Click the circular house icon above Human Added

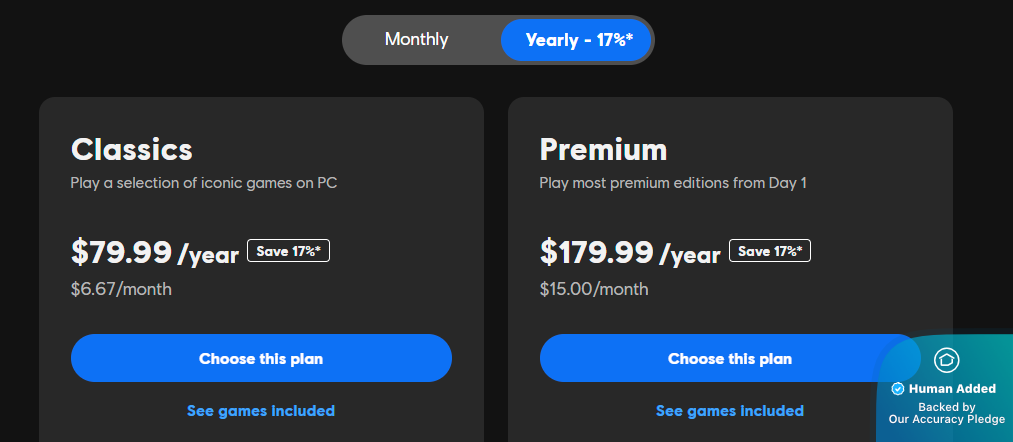click(x=946, y=360)
